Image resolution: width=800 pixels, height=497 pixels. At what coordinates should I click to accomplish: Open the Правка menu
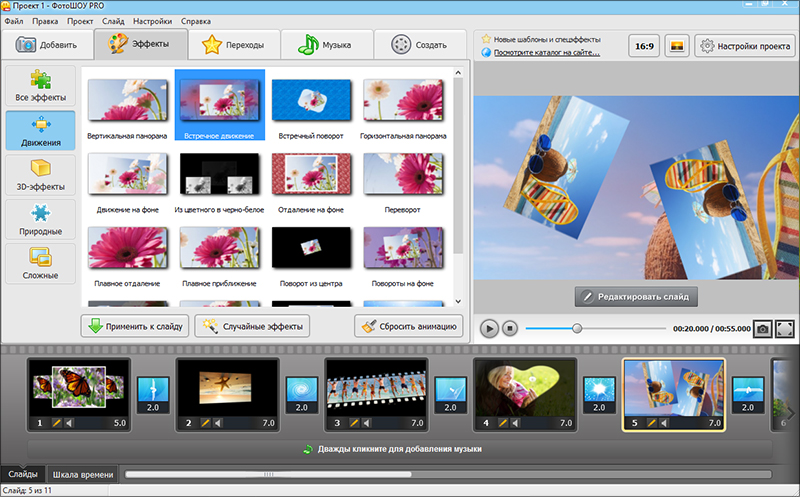(45, 21)
